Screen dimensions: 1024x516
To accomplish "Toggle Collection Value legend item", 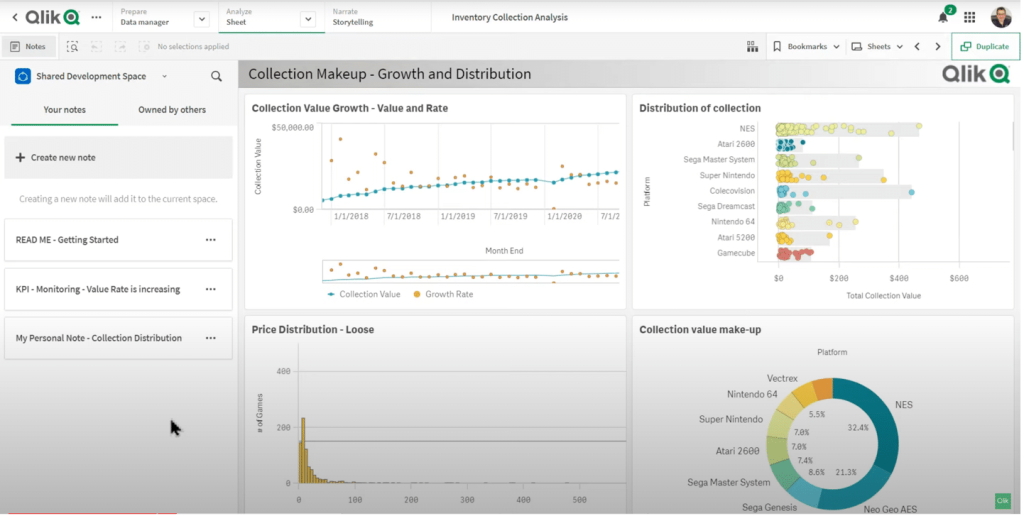I will (x=364, y=295).
